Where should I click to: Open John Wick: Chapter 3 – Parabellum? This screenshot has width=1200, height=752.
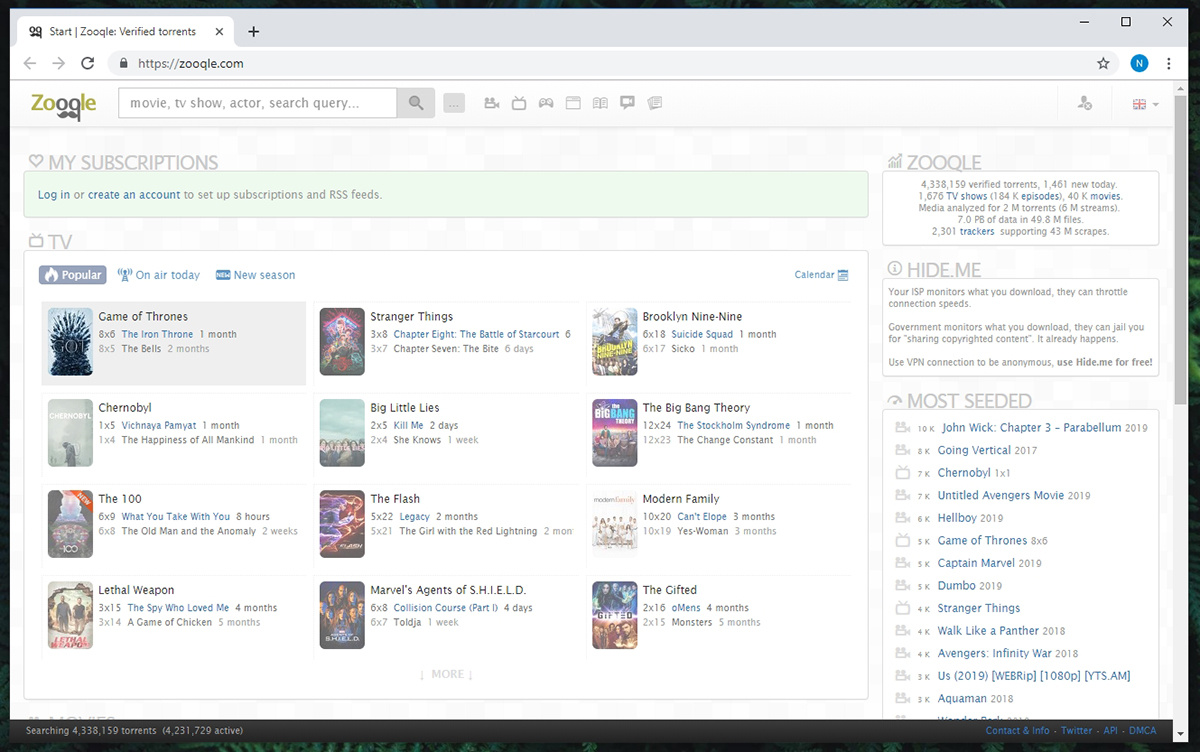point(1032,427)
